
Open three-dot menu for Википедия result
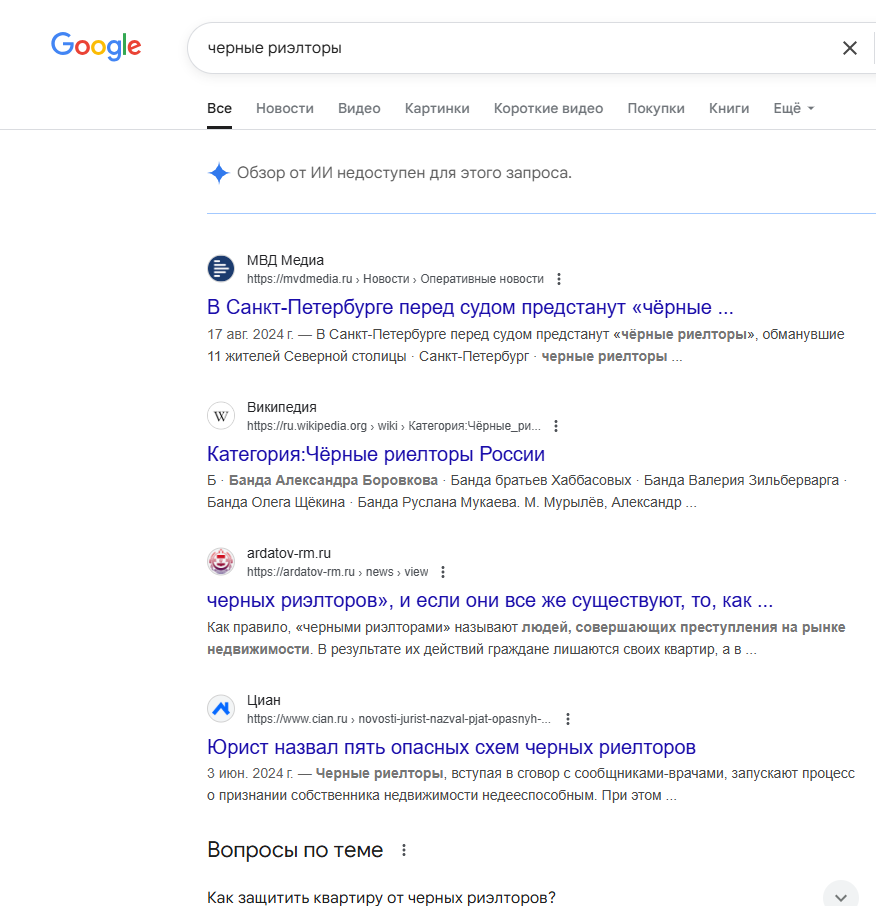pos(556,426)
